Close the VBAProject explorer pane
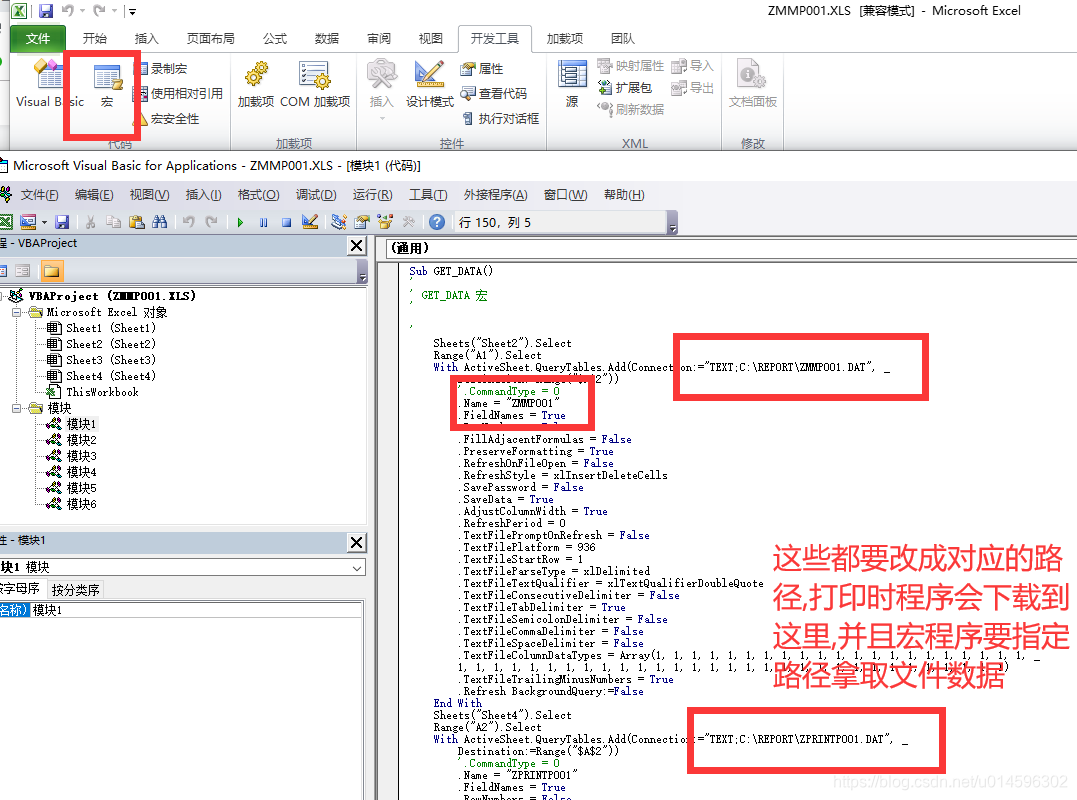1077x800 pixels. pos(356,246)
